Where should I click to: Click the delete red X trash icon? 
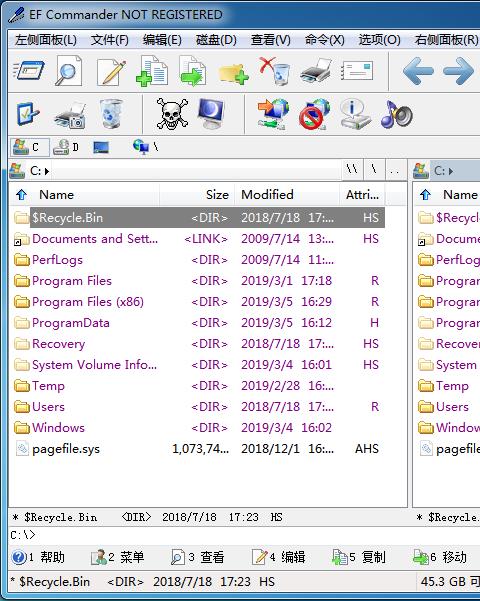pyautogui.click(x=275, y=71)
